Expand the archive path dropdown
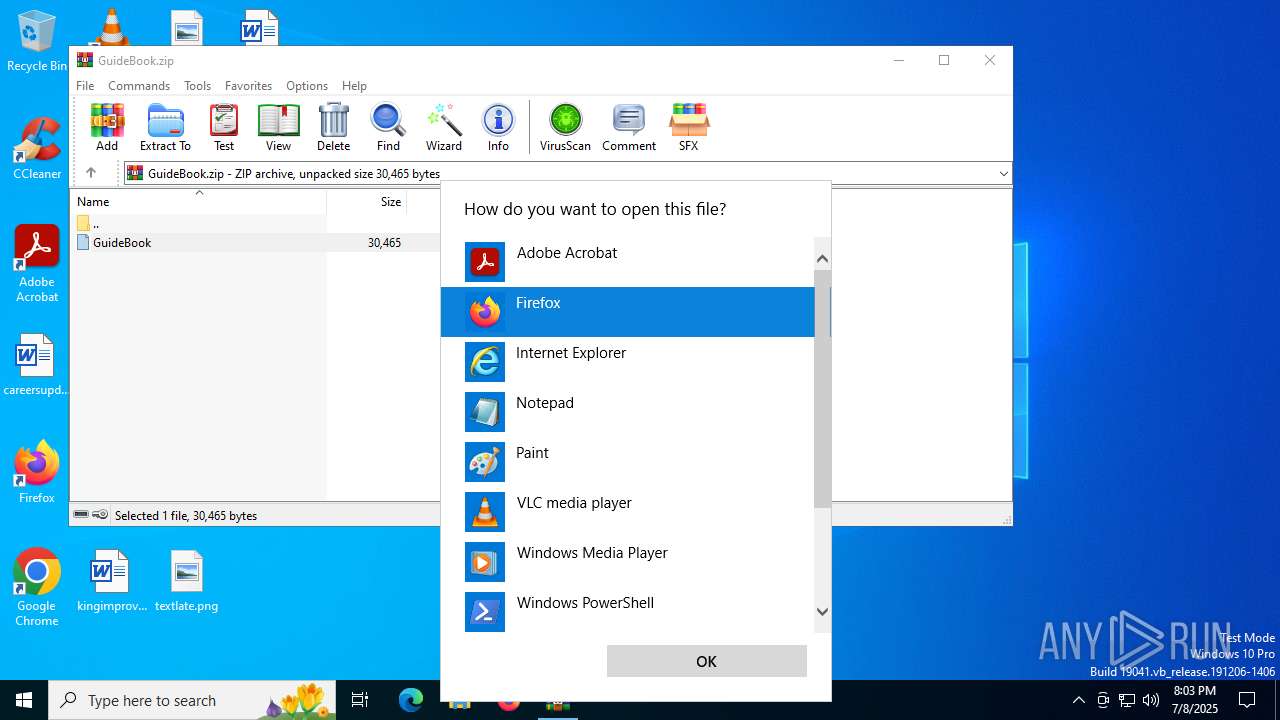This screenshot has width=1280, height=720. [x=1003, y=174]
